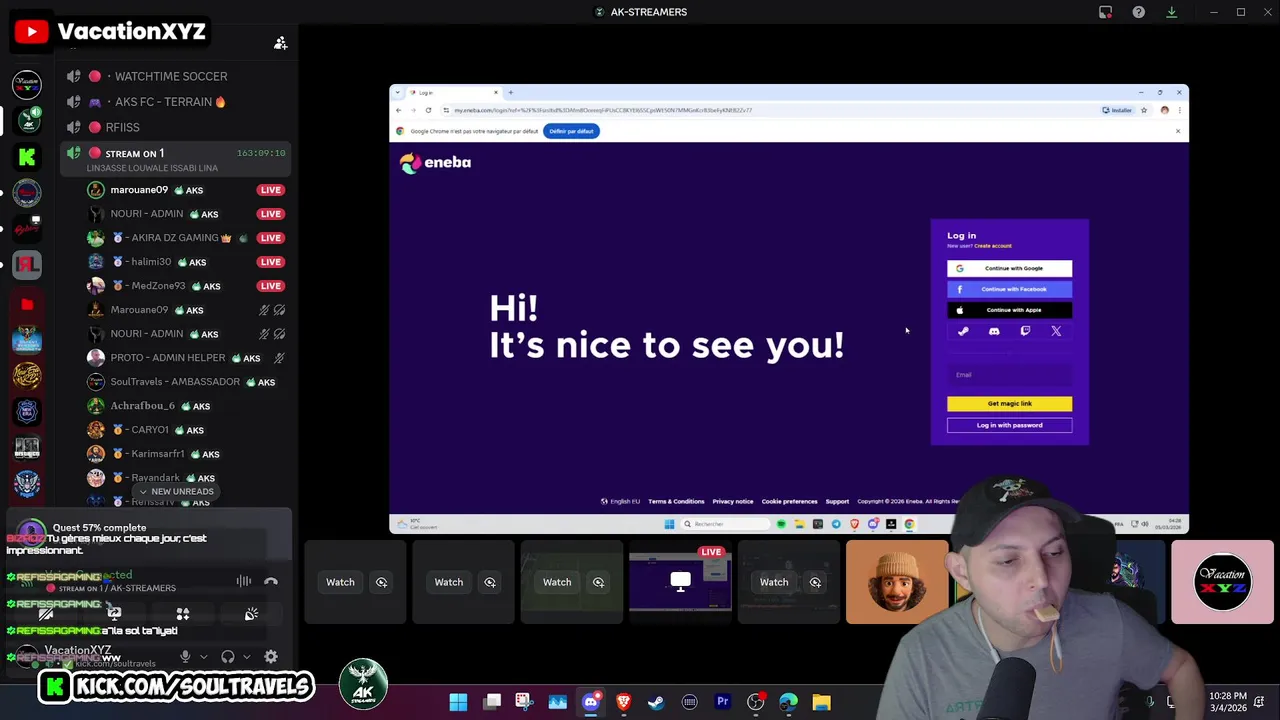Image resolution: width=1280 pixels, height=720 pixels.
Task: Click member MedZone93 in voice list
Action: tap(186, 286)
